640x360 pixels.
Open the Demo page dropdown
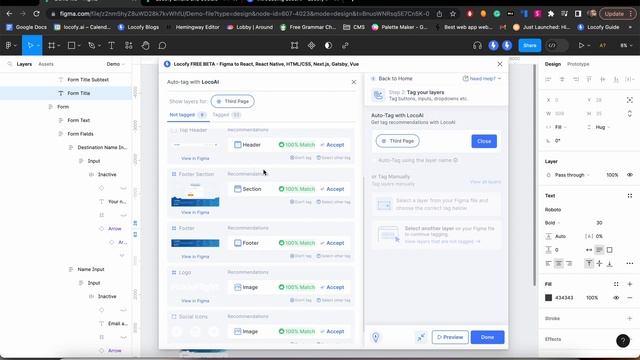(x=116, y=64)
